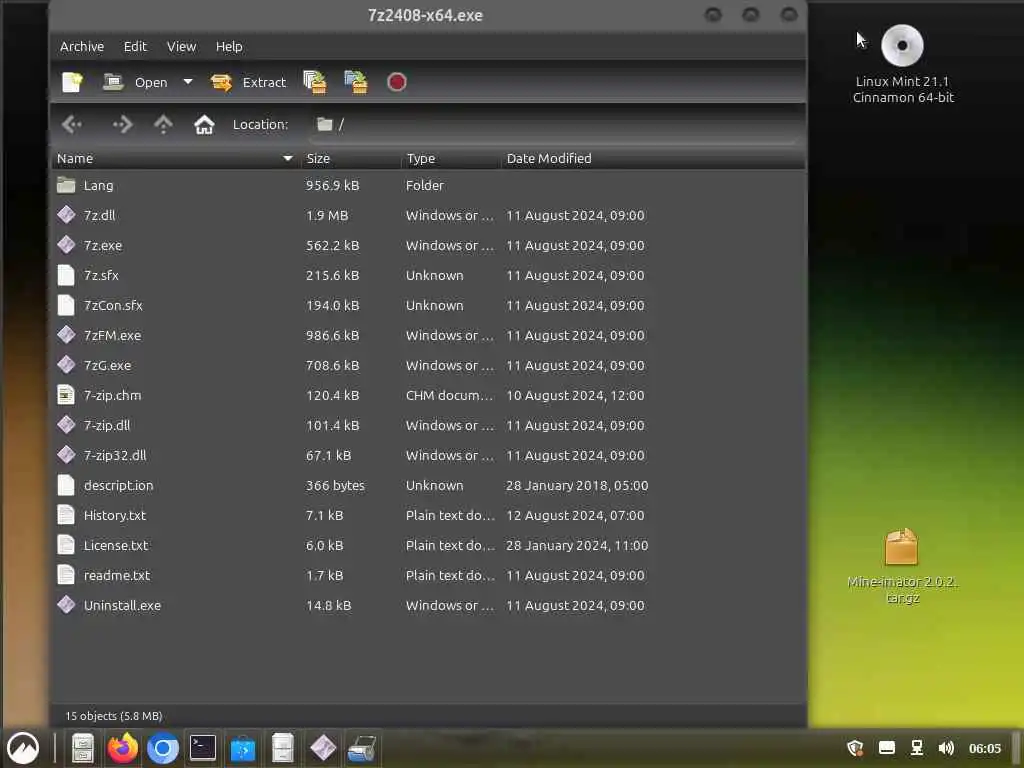
Task: Click the 12 August 2024, 07:00 date
Action: [x=575, y=515]
